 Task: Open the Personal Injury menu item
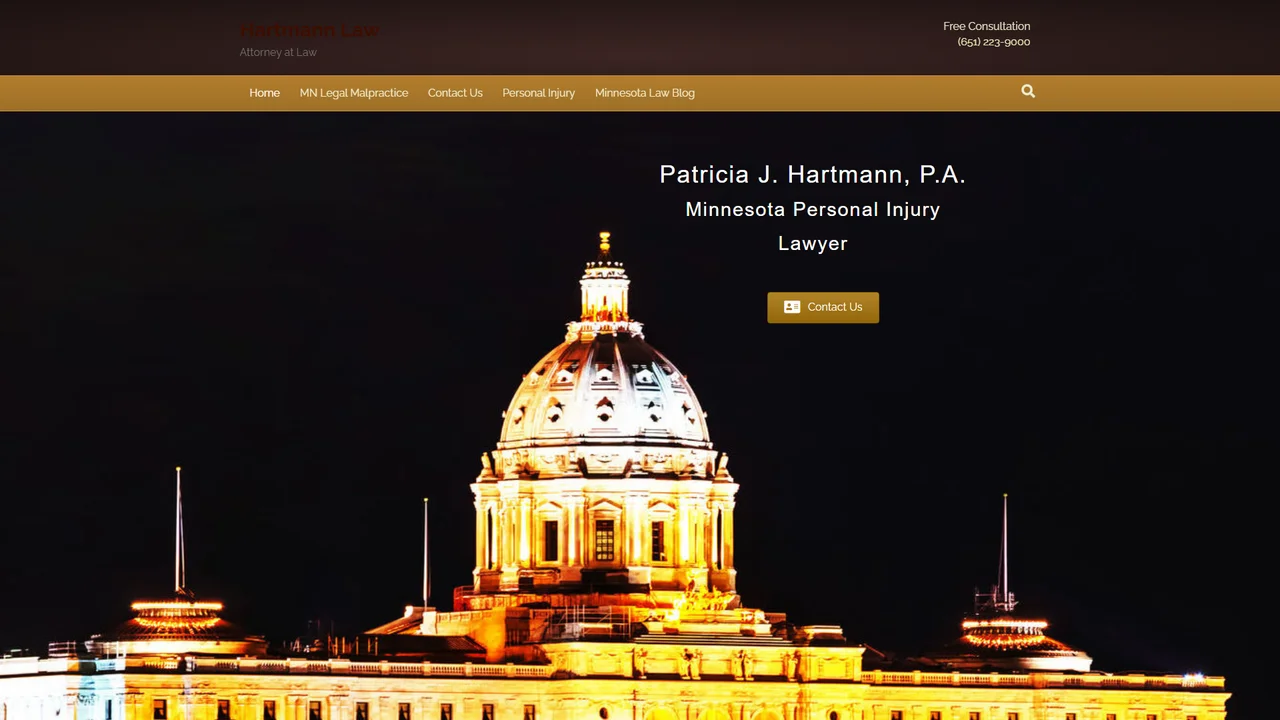(538, 93)
